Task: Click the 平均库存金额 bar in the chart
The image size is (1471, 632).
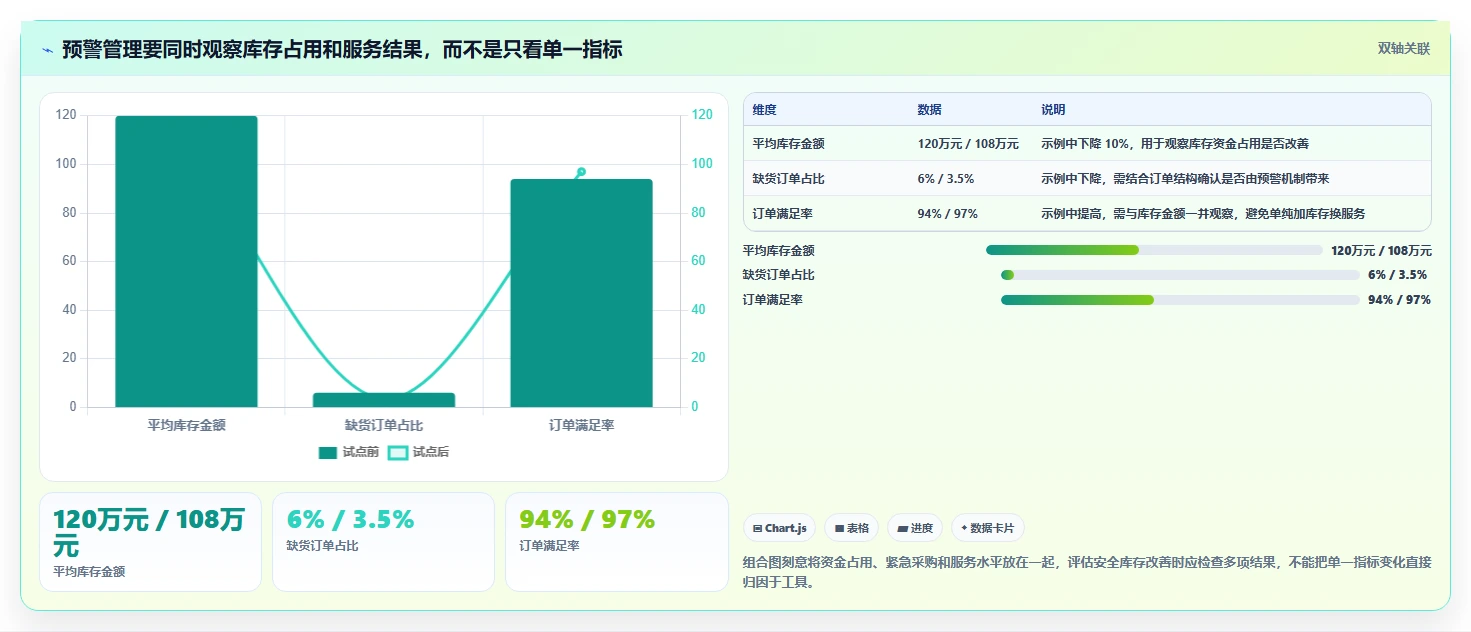Action: [x=186, y=261]
